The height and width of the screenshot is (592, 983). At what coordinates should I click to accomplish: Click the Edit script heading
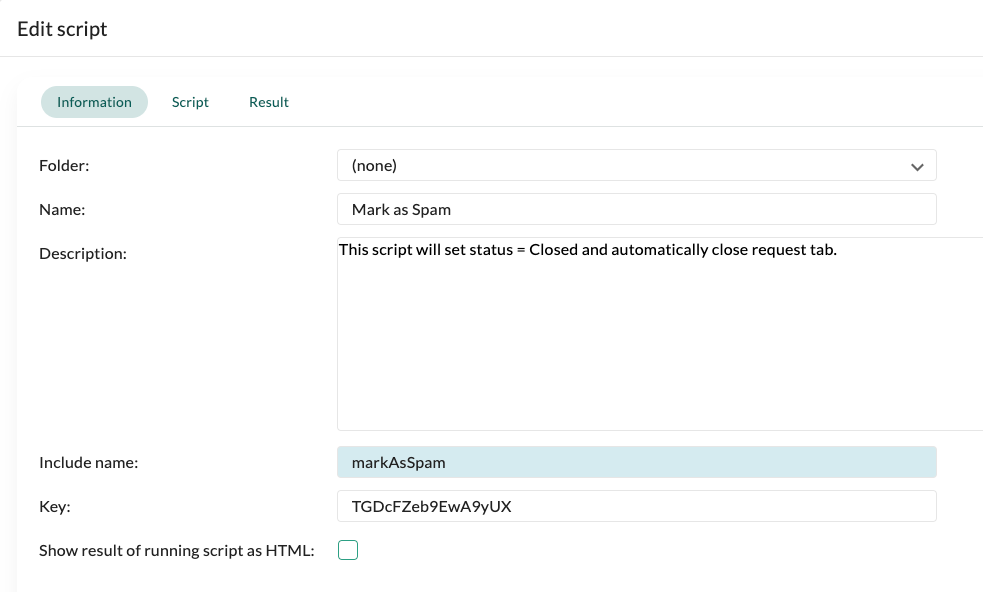[x=62, y=29]
